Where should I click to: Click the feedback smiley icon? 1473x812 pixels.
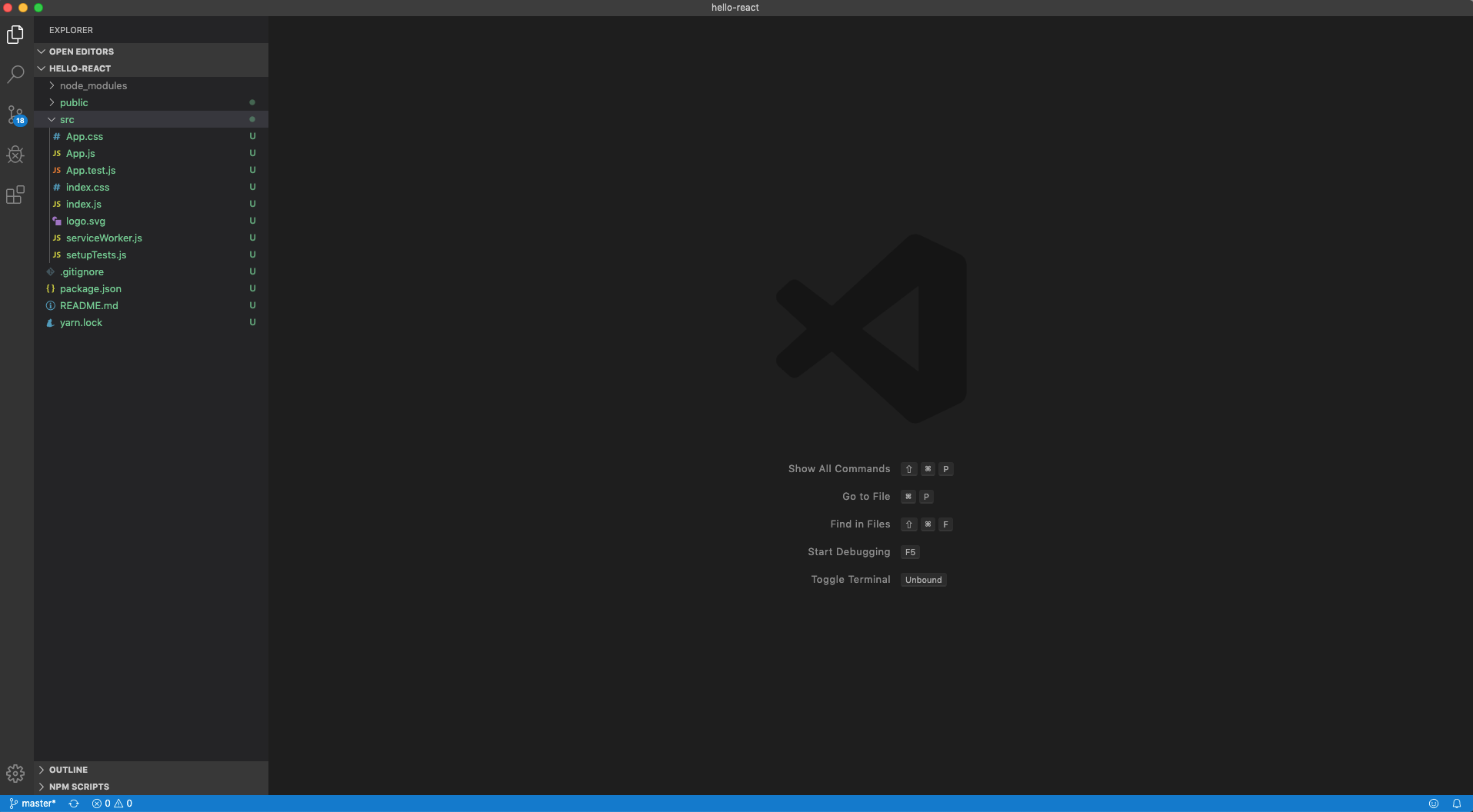pos(1434,804)
